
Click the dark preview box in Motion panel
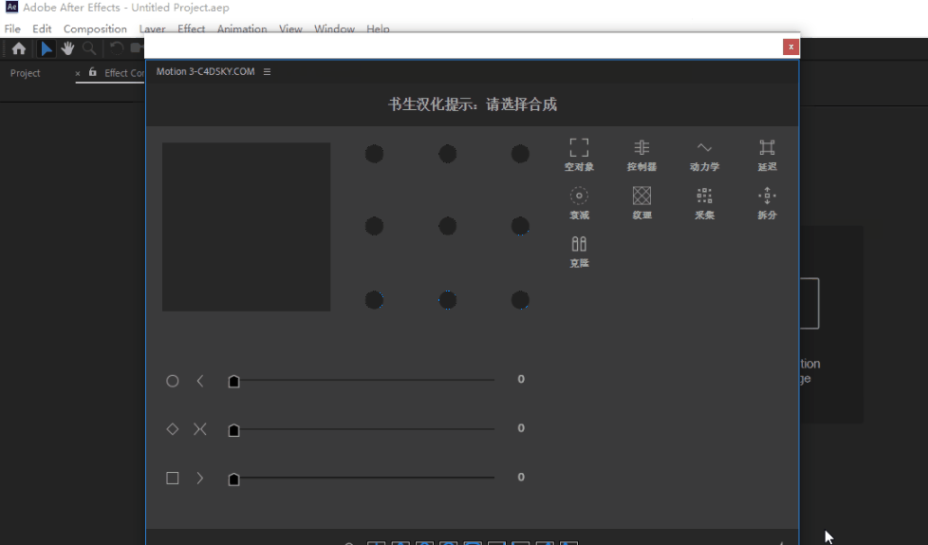[x=246, y=227]
